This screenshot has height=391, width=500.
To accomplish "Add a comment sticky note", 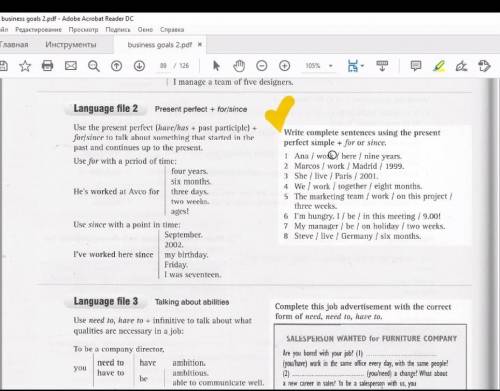I will (416, 66).
